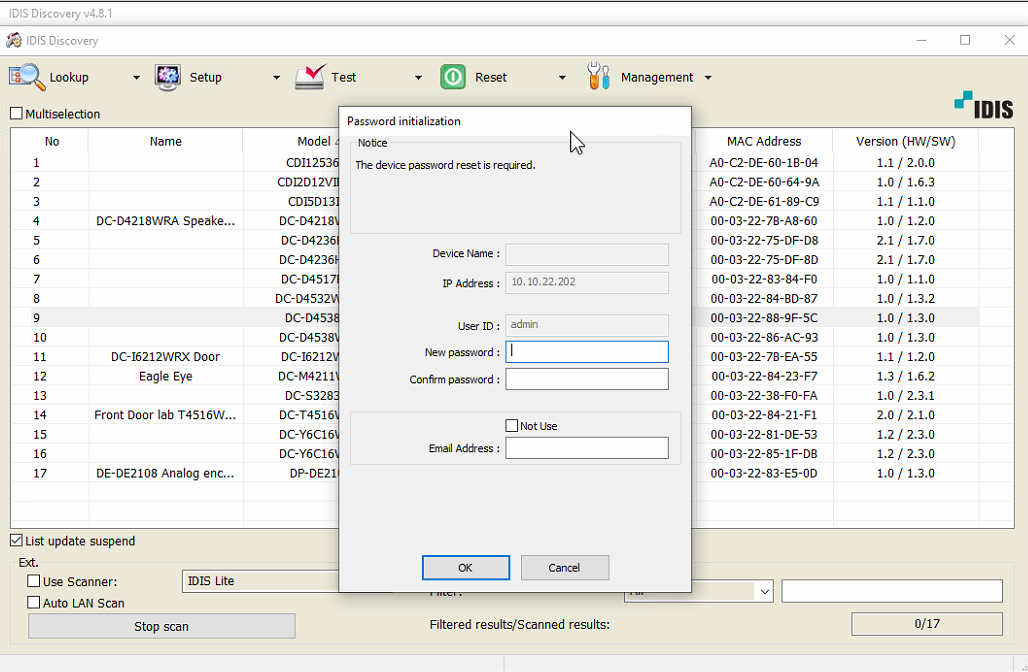1028x672 pixels.
Task: Expand the Reset dropdown arrow
Action: tap(562, 77)
